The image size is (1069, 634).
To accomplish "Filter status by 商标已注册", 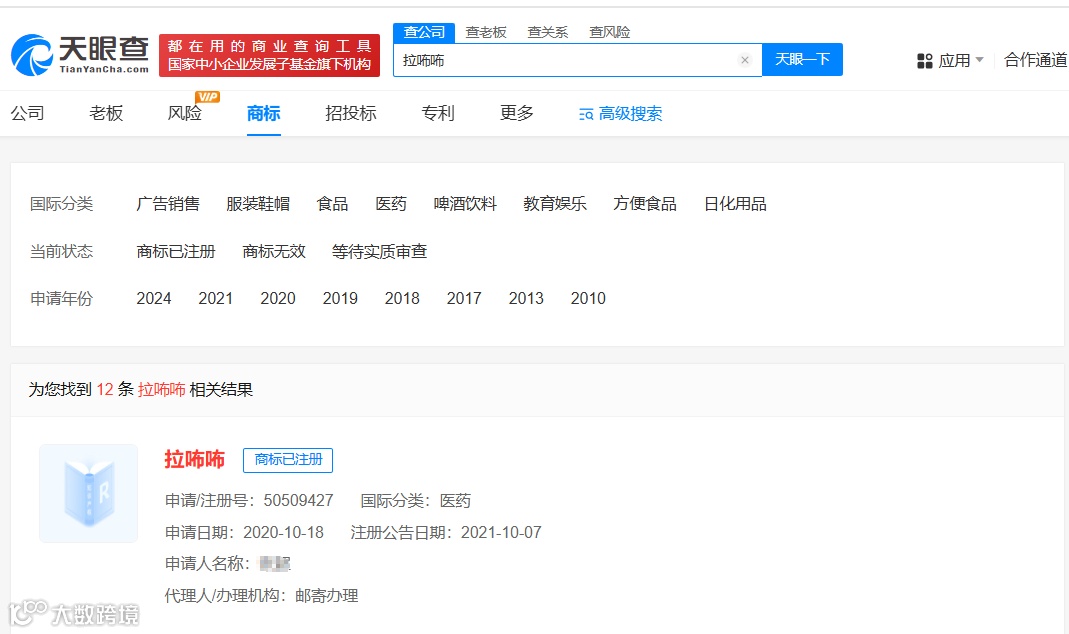I will [176, 252].
